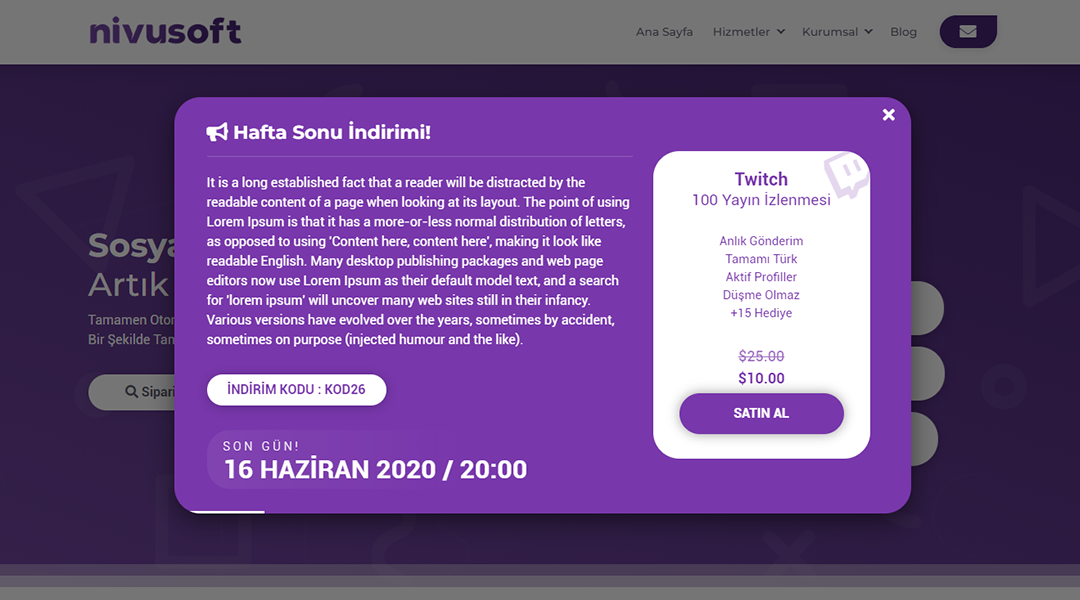Click the +15 Hediye feature line
The image size is (1080, 600).
pos(761,313)
